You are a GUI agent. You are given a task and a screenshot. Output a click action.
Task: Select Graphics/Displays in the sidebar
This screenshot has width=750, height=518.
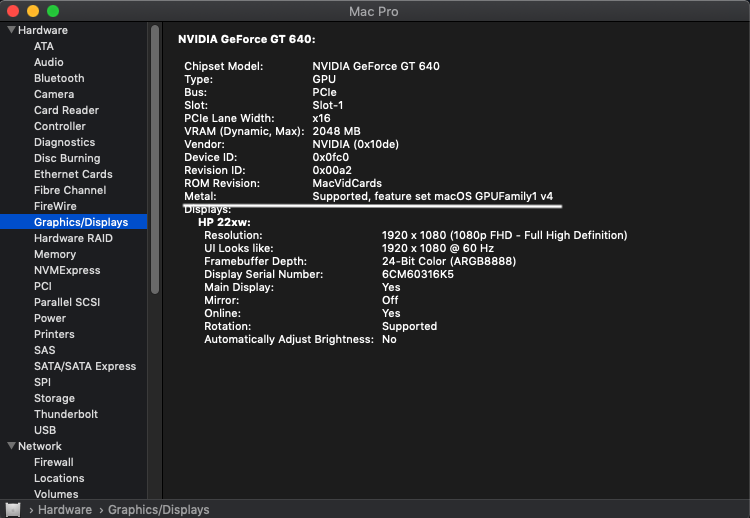pos(88,222)
